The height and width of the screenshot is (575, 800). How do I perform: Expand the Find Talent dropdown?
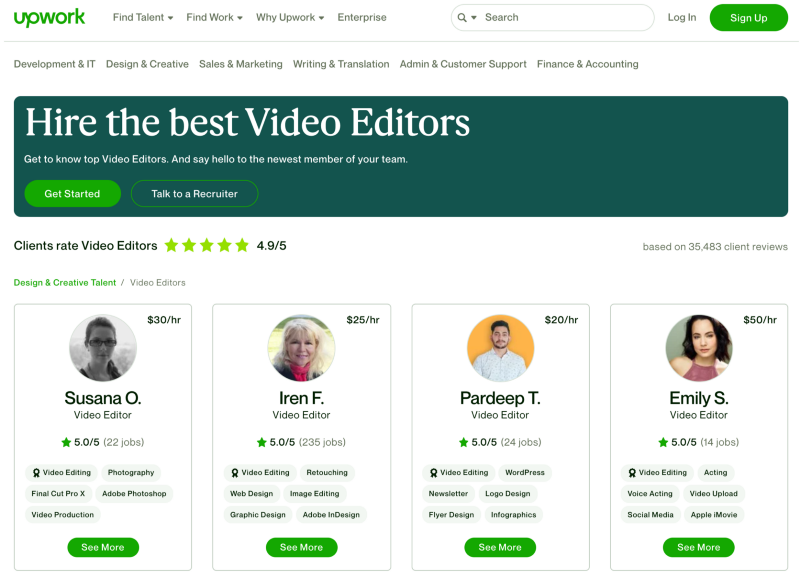tap(143, 17)
